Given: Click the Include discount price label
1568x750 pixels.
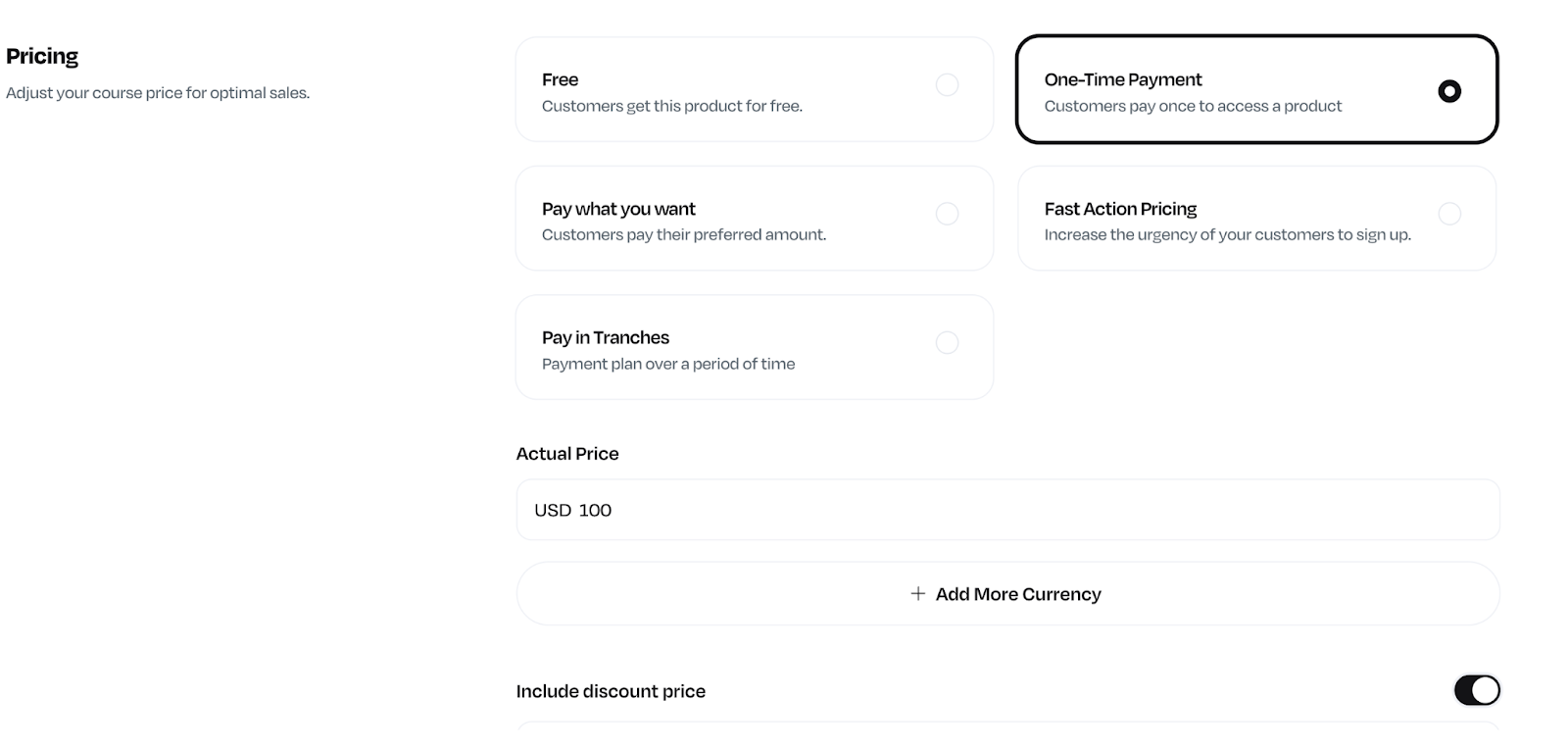Looking at the screenshot, I should point(611,689).
